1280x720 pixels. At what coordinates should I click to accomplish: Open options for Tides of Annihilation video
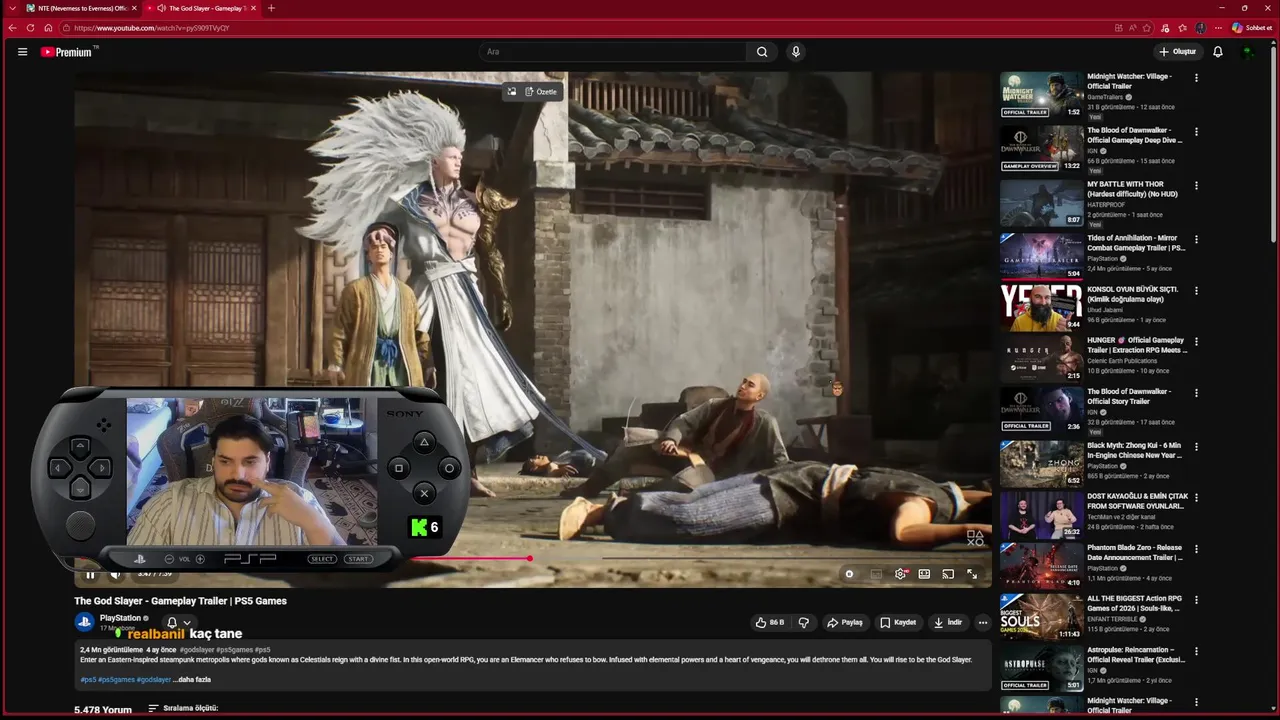(1196, 240)
